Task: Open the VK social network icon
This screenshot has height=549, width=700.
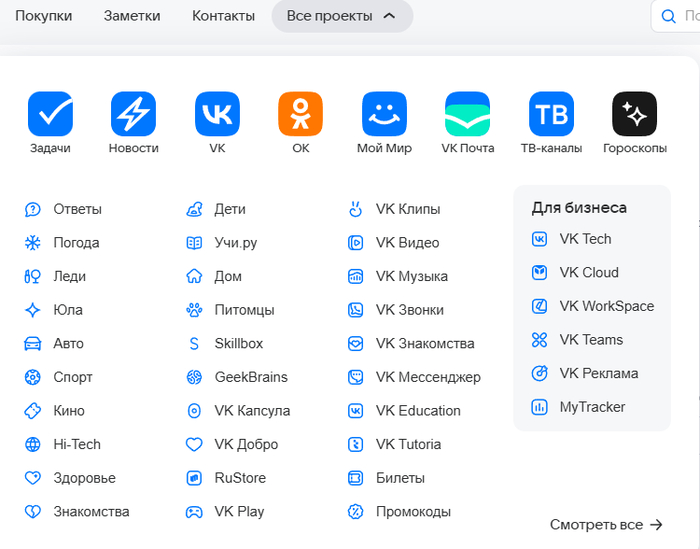Action: [x=217, y=115]
